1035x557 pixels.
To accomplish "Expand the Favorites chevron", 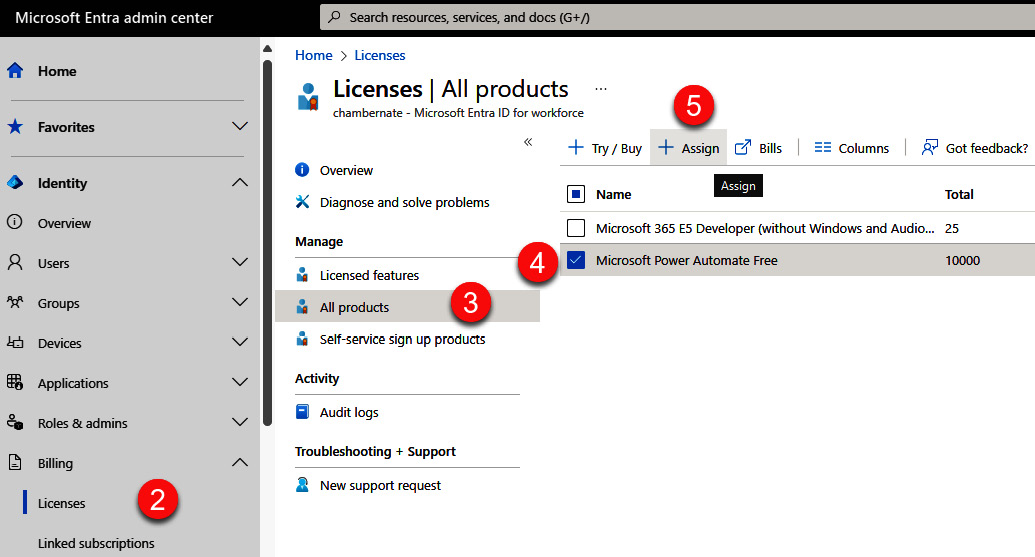I will [x=240, y=126].
